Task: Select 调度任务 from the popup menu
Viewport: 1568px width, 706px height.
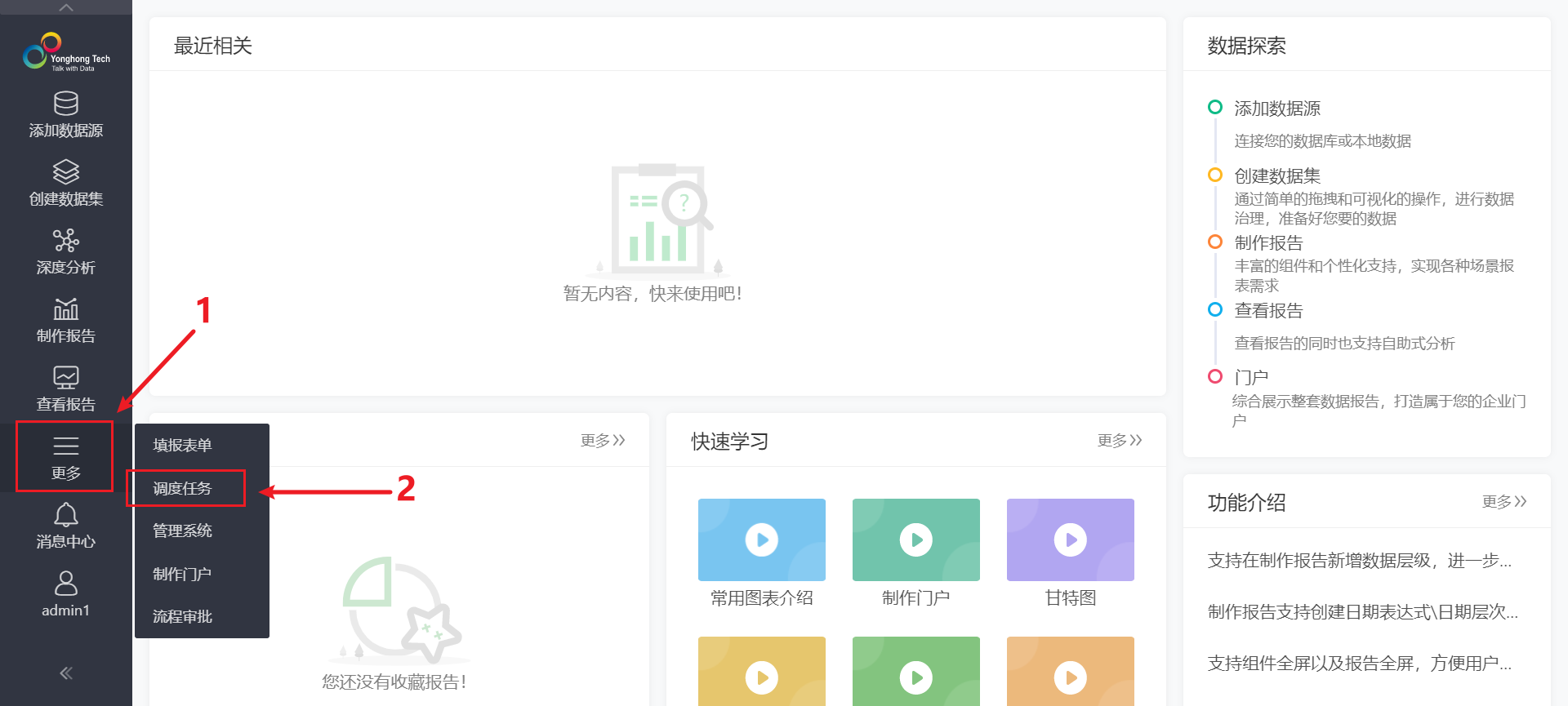Action: tap(182, 488)
